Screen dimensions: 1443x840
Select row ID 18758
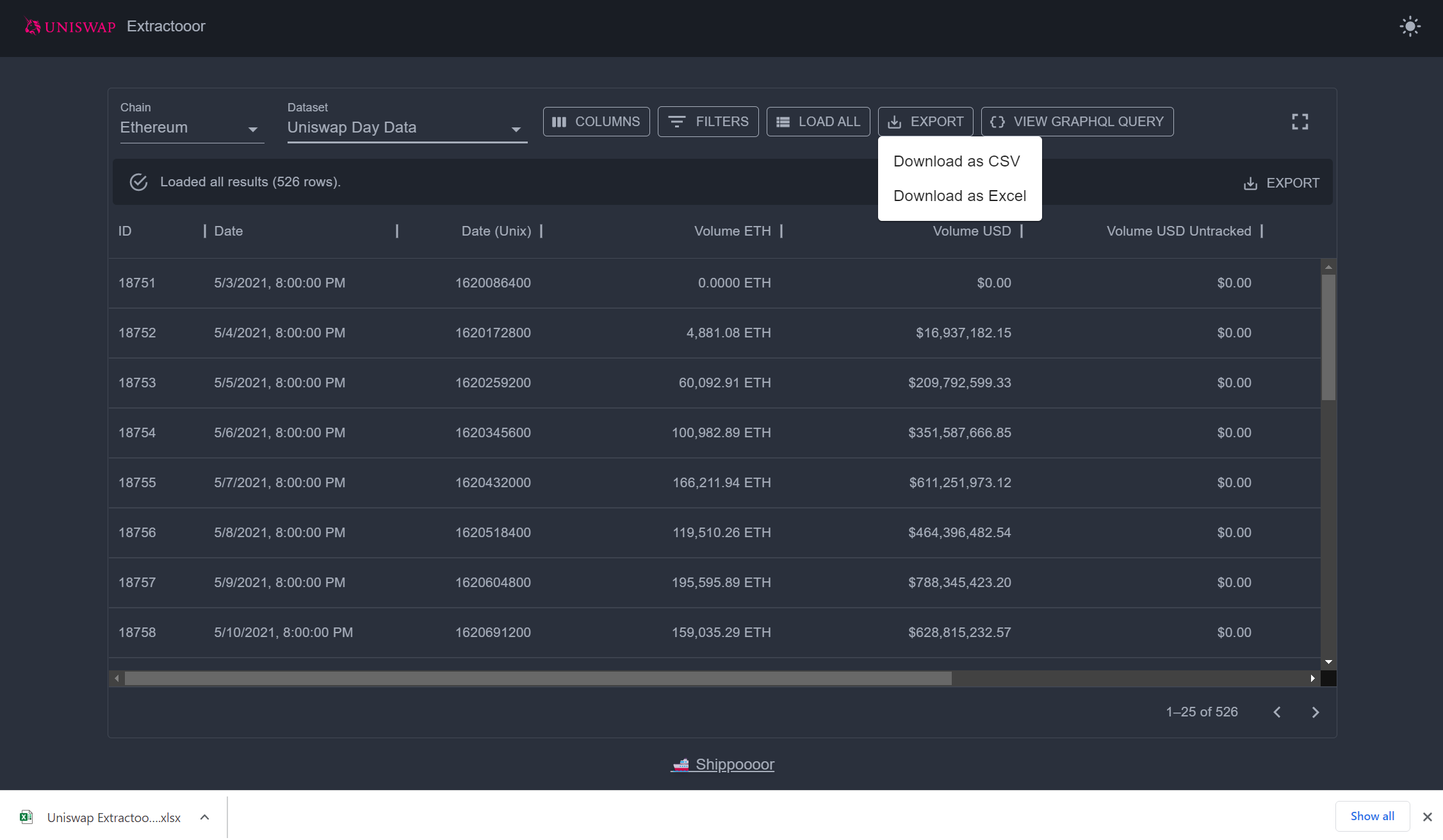point(137,633)
